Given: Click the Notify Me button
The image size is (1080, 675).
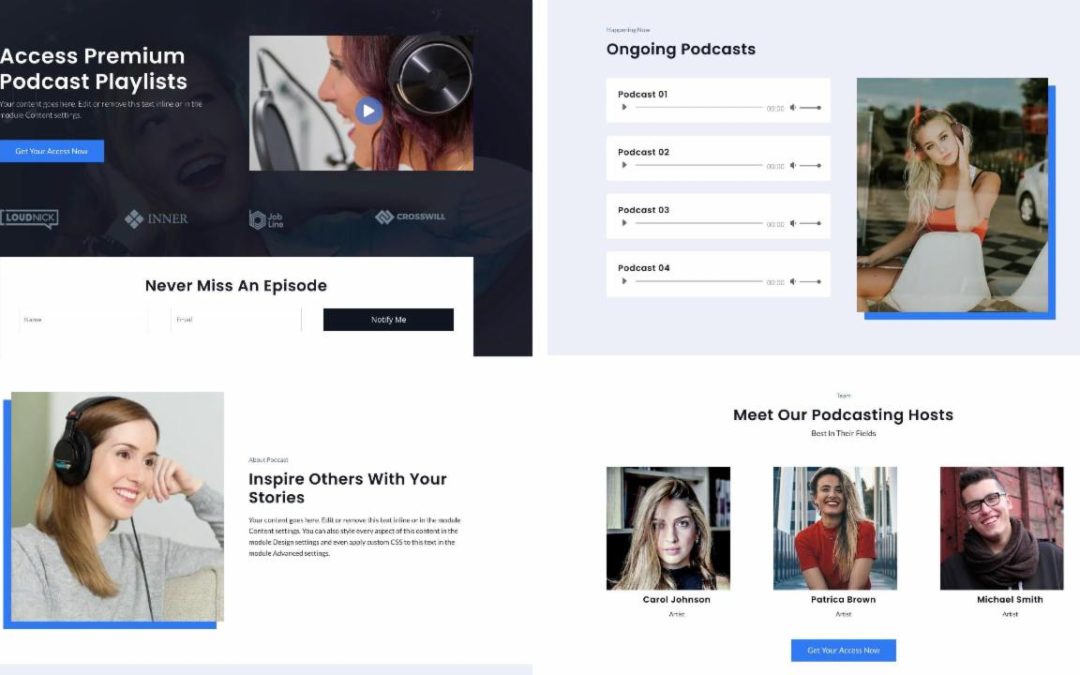Looking at the screenshot, I should click(388, 320).
